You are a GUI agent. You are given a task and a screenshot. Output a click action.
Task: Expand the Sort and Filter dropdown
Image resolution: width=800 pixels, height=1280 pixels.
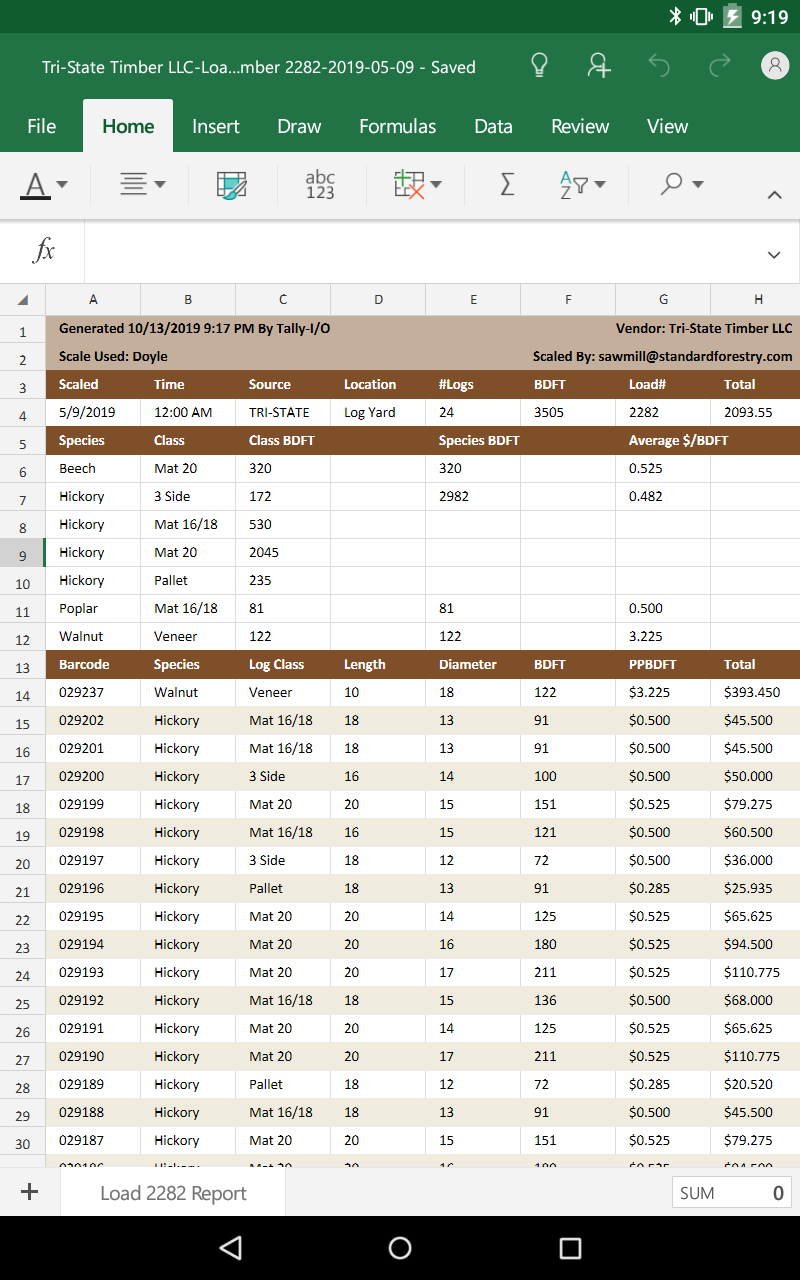click(x=600, y=185)
